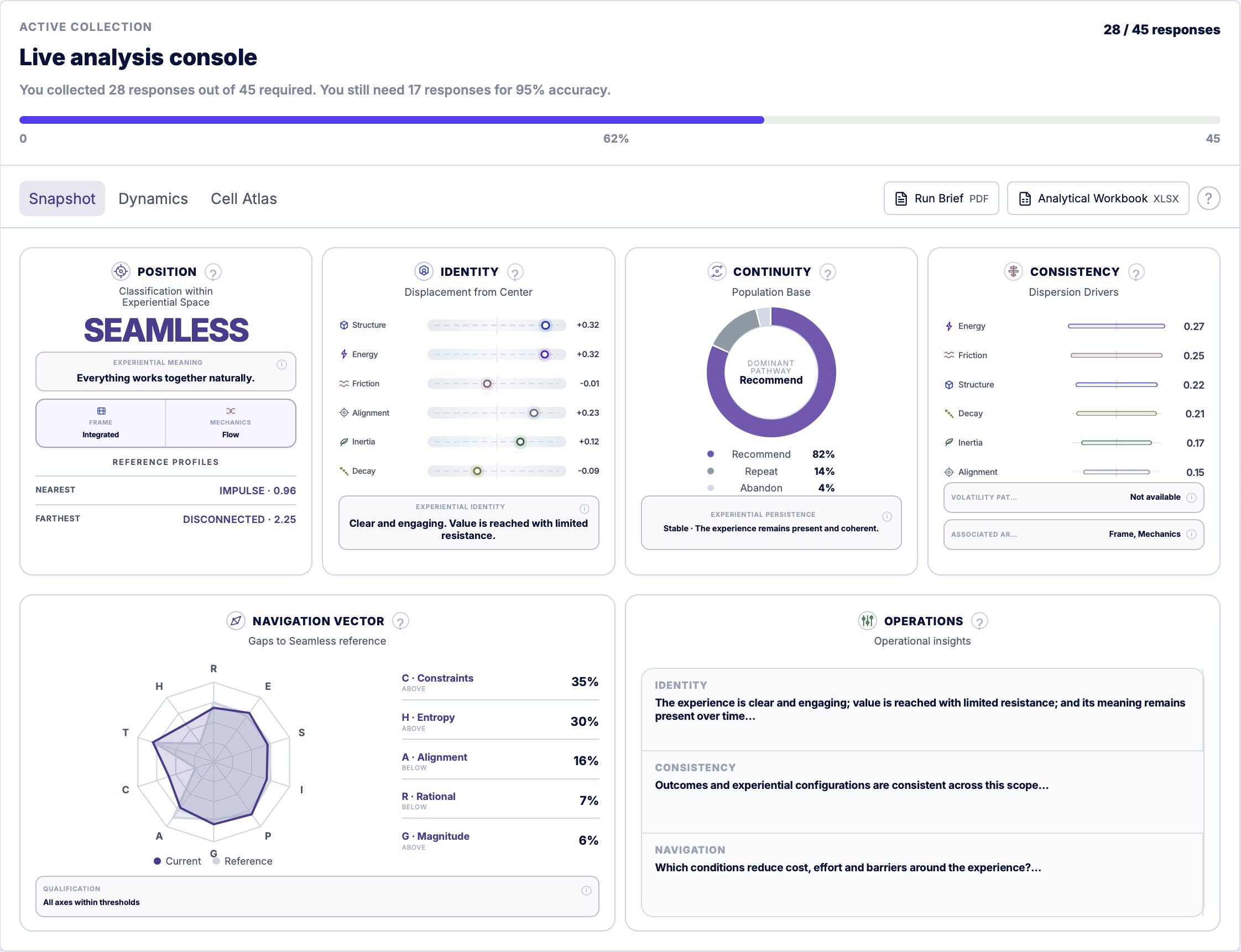The width and height of the screenshot is (1241, 952).
Task: Show info for Qualification box
Action: (586, 890)
